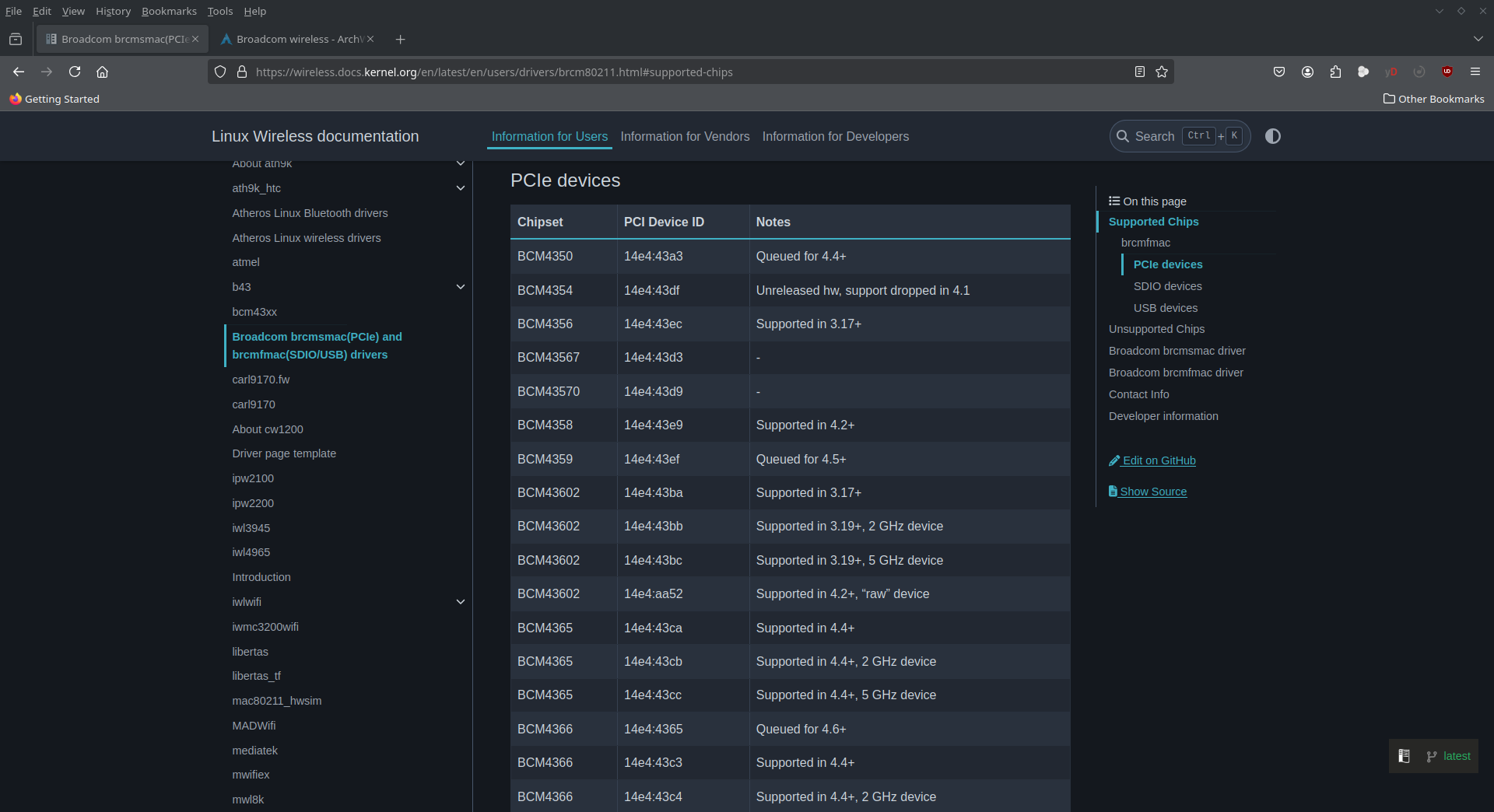Click Show Source link
Screen dimensions: 1494x812
pyautogui.click(x=1148, y=492)
